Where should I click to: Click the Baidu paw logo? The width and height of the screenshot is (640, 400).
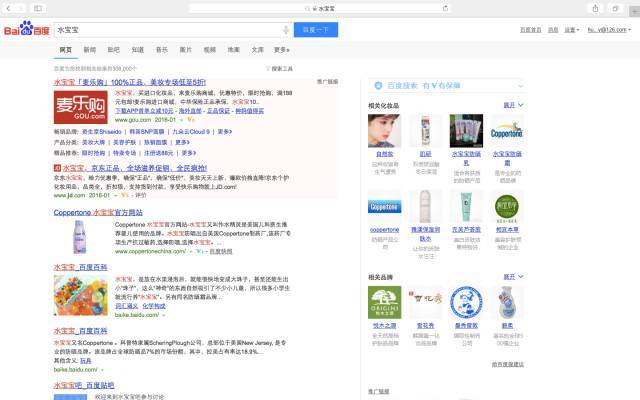pyautogui.click(x=27, y=28)
